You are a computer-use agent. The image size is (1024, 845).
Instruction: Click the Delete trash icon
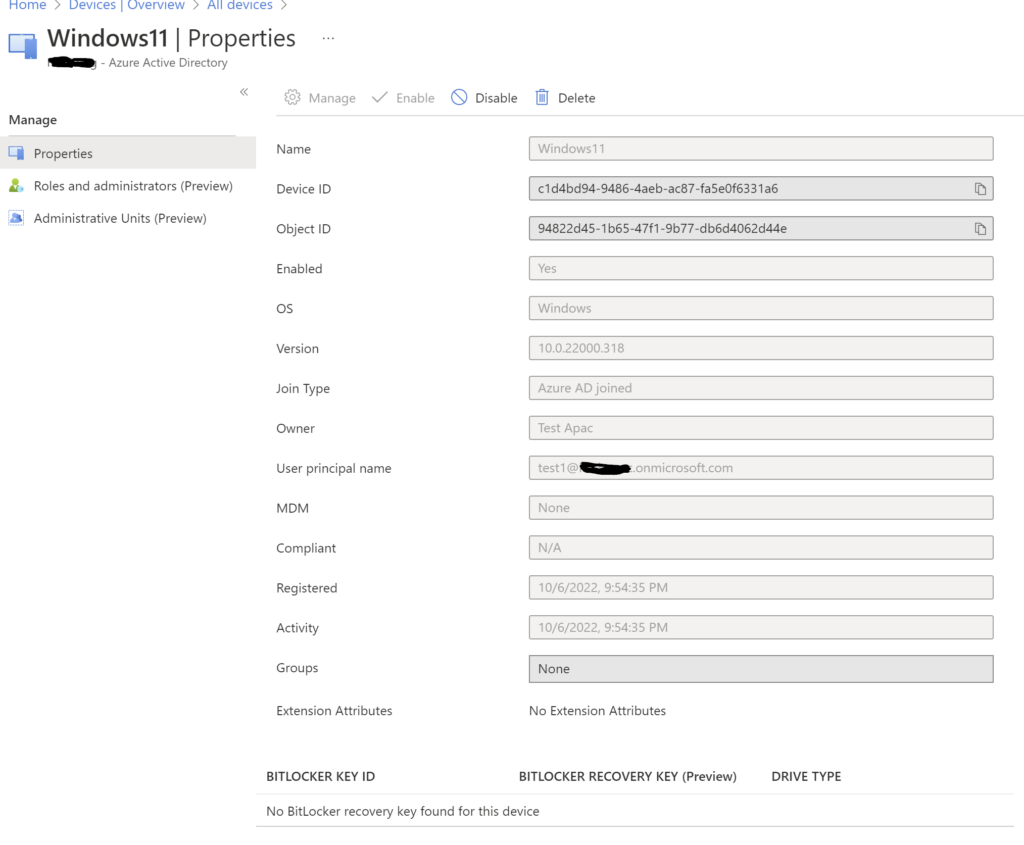pyautogui.click(x=542, y=98)
